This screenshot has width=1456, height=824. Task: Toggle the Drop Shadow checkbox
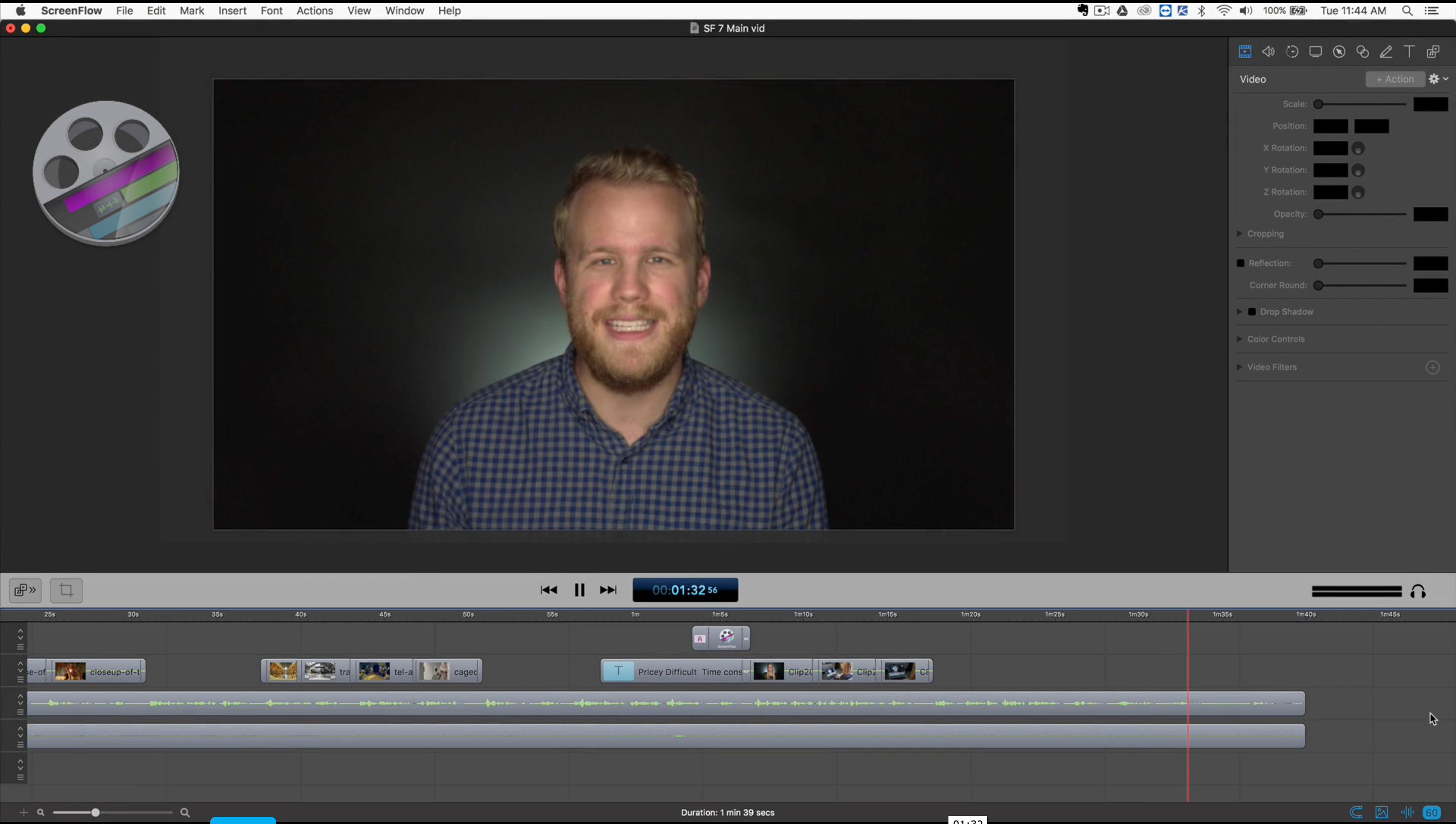1252,311
